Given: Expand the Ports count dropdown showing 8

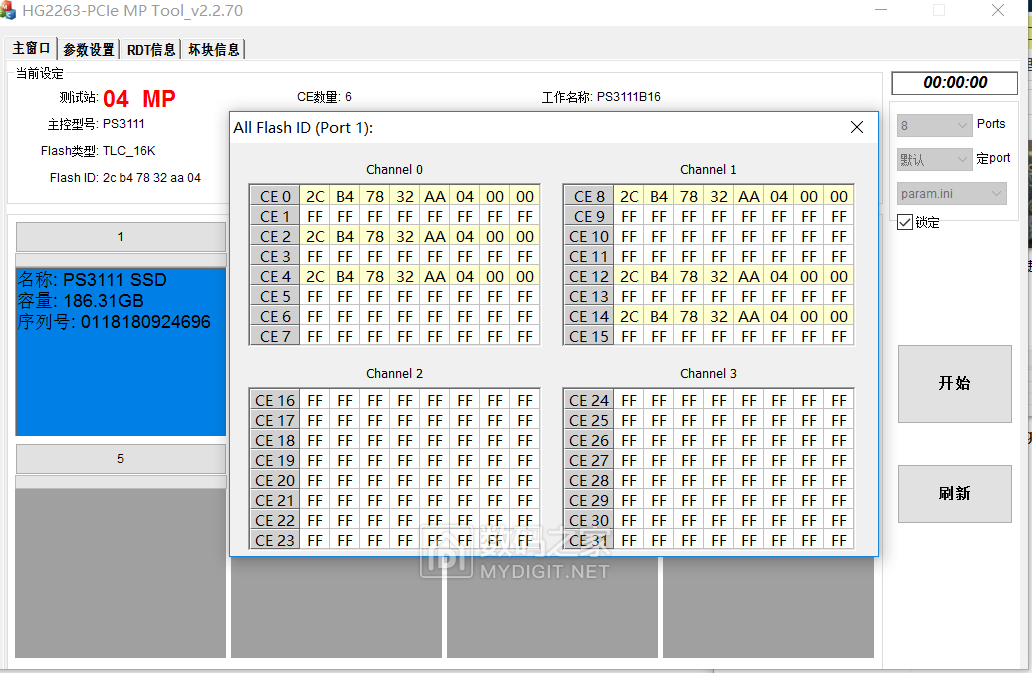Looking at the screenshot, I should pyautogui.click(x=934, y=125).
